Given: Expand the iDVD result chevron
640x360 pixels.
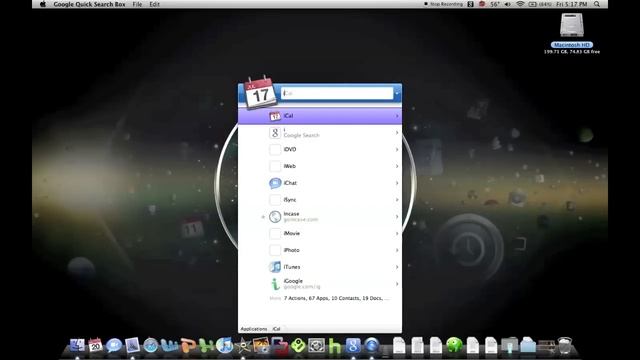Looking at the screenshot, I should (x=397, y=149).
